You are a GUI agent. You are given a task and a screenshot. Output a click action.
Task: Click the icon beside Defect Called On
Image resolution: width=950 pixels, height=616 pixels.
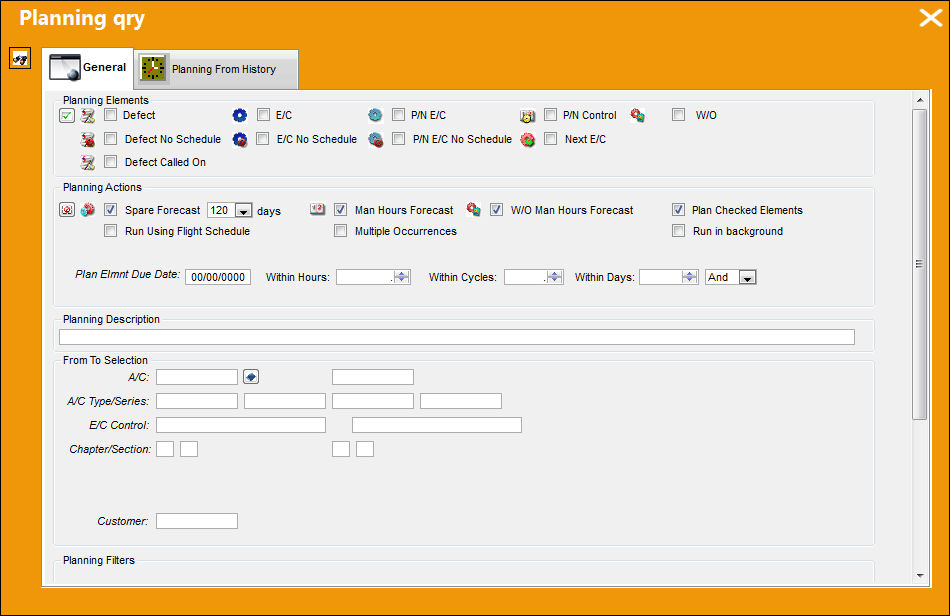coord(88,162)
